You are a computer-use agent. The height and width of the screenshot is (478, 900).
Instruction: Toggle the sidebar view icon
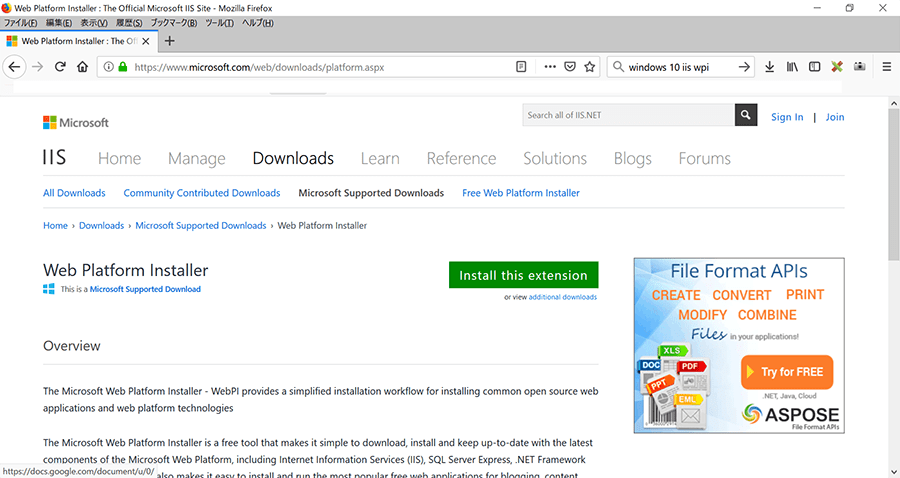[x=814, y=67]
